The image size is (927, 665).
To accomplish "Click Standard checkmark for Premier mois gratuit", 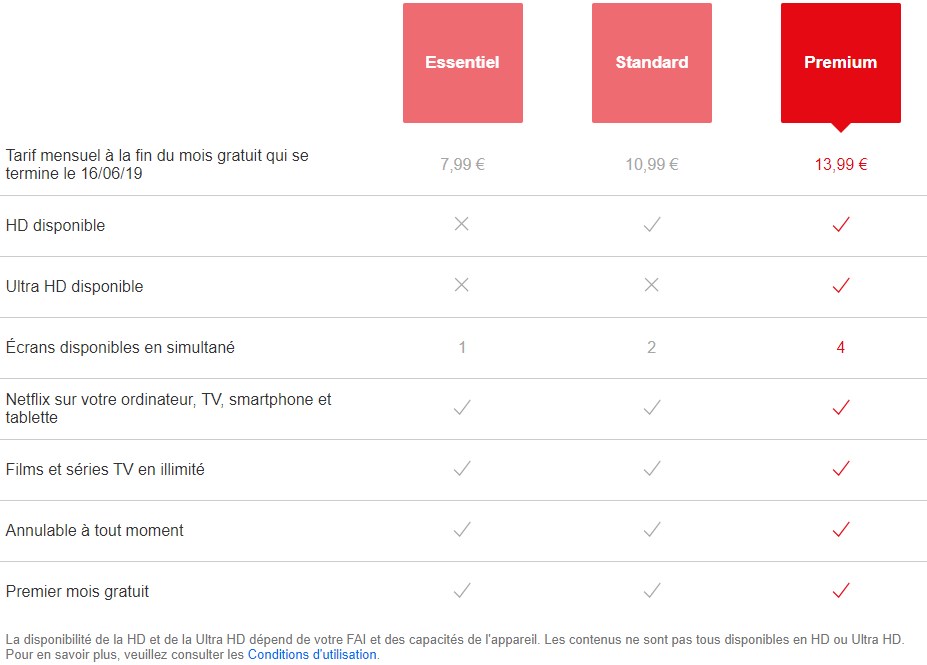I will [x=652, y=591].
